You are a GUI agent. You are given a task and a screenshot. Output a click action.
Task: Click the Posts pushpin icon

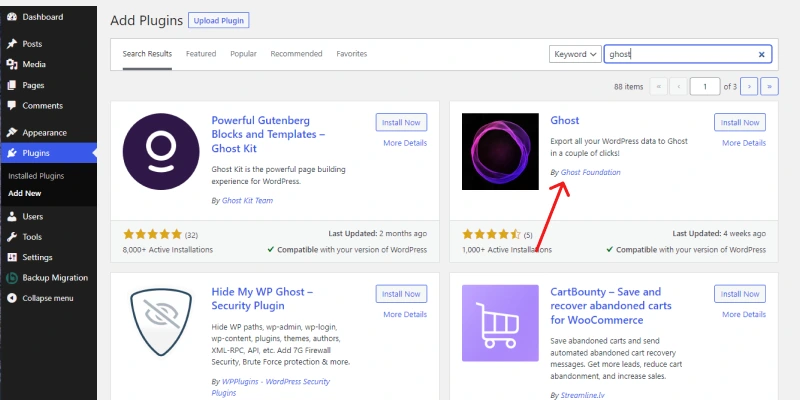click(x=12, y=44)
